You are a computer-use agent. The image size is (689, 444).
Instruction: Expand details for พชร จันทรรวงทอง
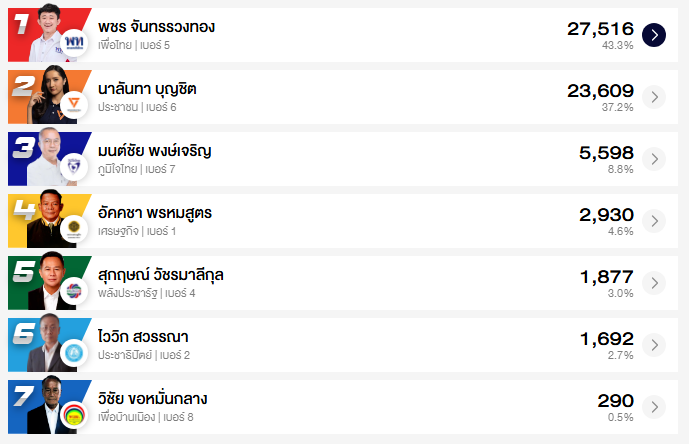653,35
